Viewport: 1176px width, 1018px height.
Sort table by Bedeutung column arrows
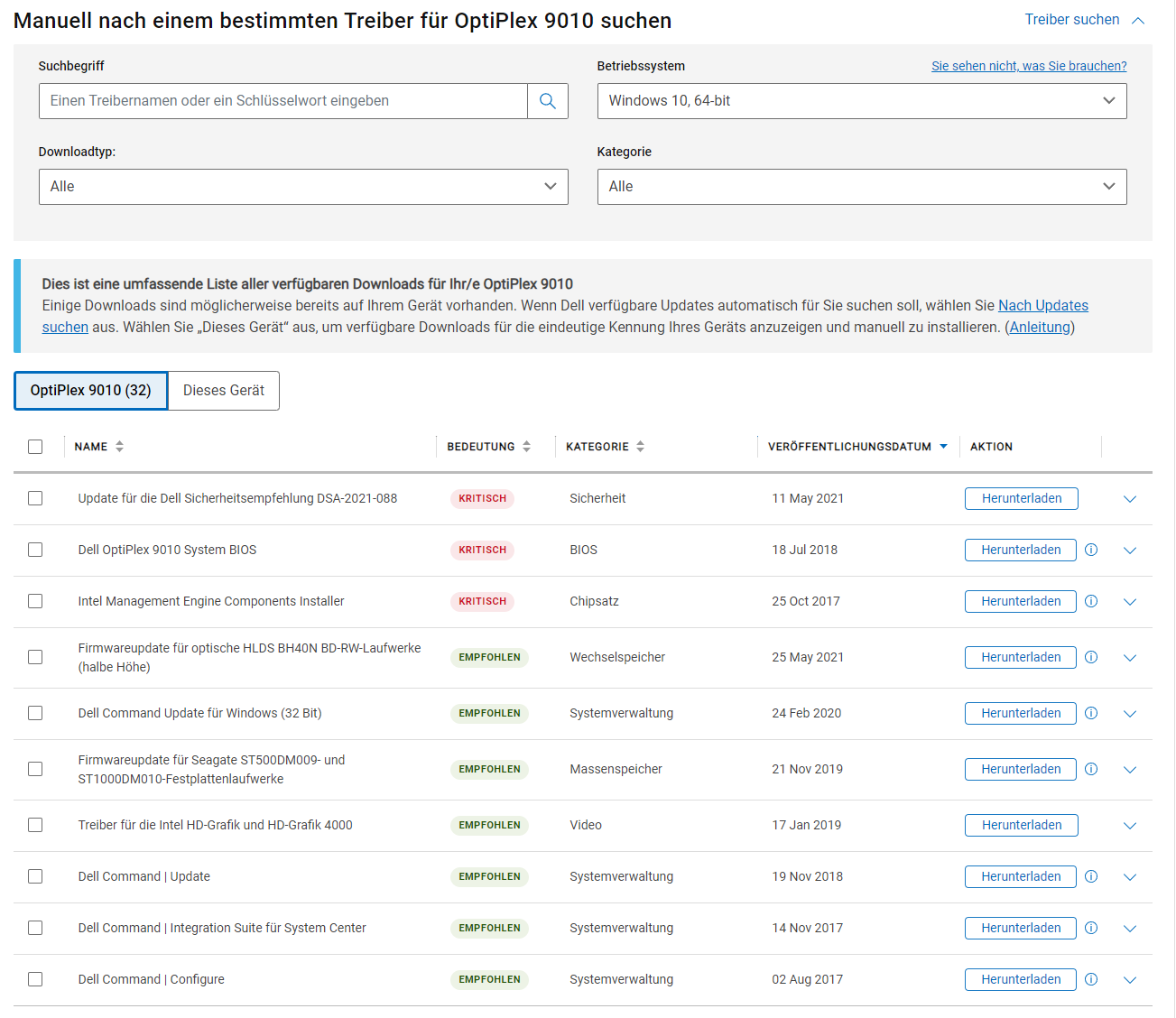pyautogui.click(x=526, y=447)
